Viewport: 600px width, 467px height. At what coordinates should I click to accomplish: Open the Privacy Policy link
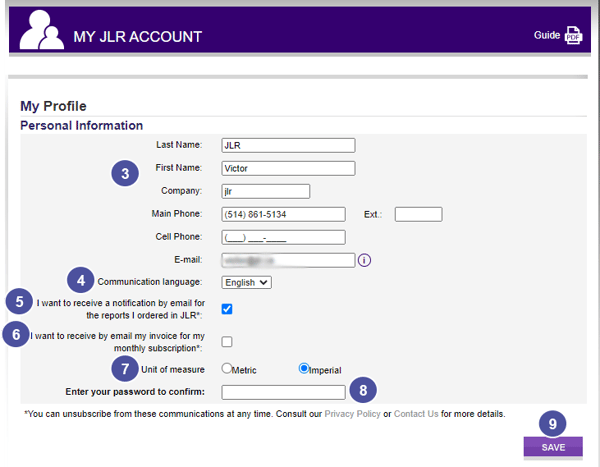pyautogui.click(x=352, y=414)
